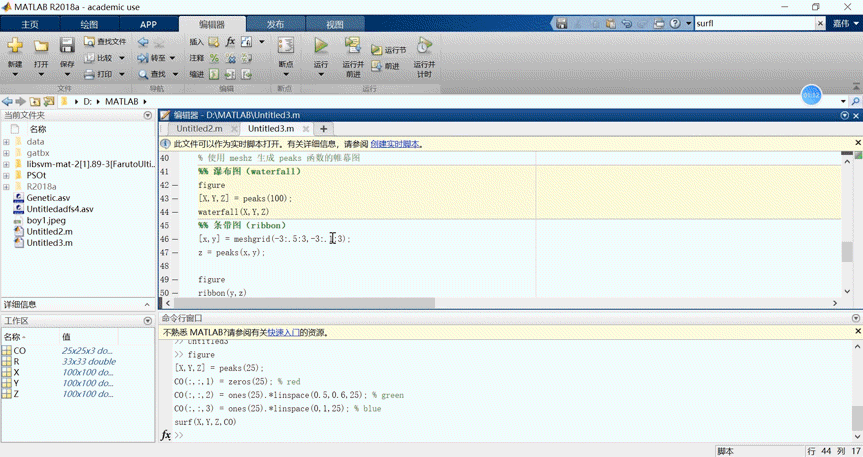Expand the PSOt folder tree node
Image resolution: width=863 pixels, height=457 pixels.
coord(6,176)
